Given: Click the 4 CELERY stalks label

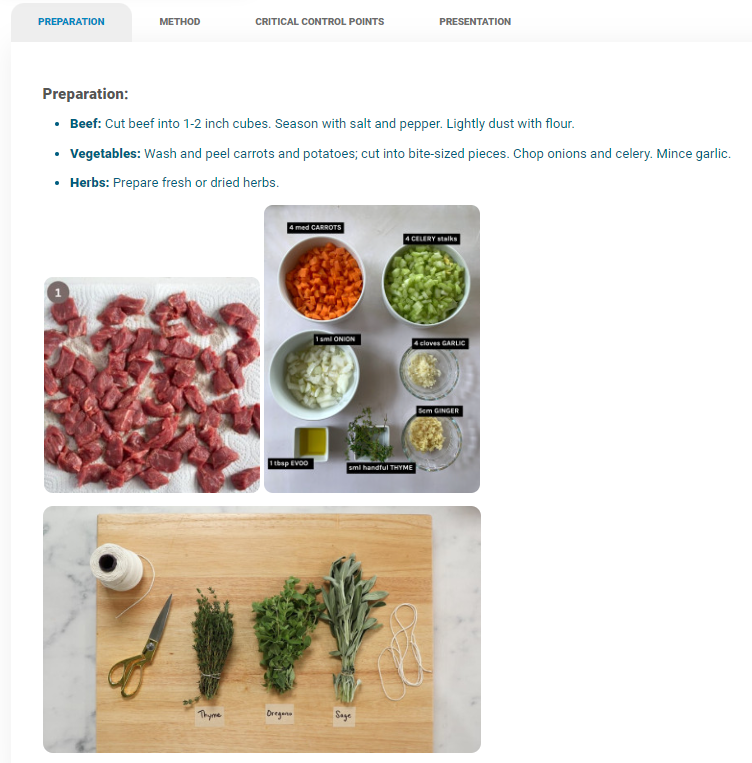Looking at the screenshot, I should (432, 239).
